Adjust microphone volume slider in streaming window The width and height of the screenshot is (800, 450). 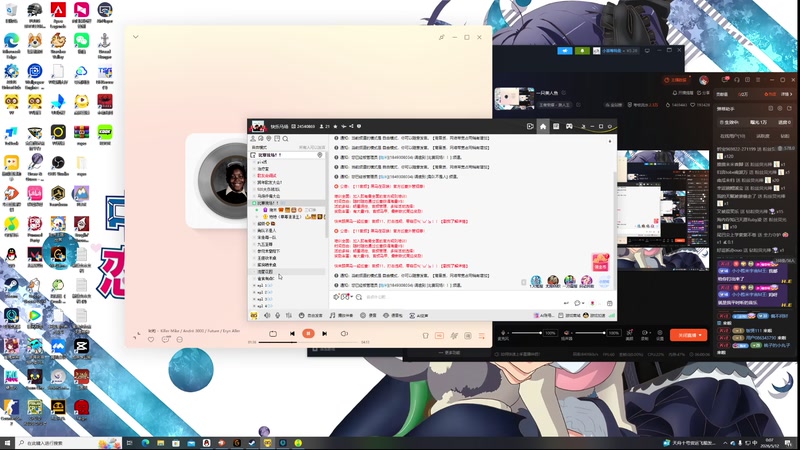click(x=527, y=333)
